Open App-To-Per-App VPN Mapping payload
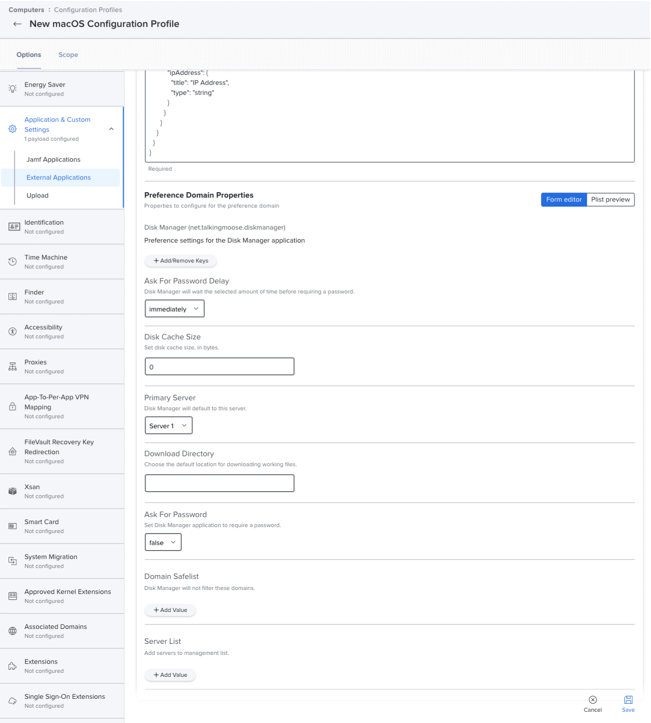The height and width of the screenshot is (723, 651). 62,406
